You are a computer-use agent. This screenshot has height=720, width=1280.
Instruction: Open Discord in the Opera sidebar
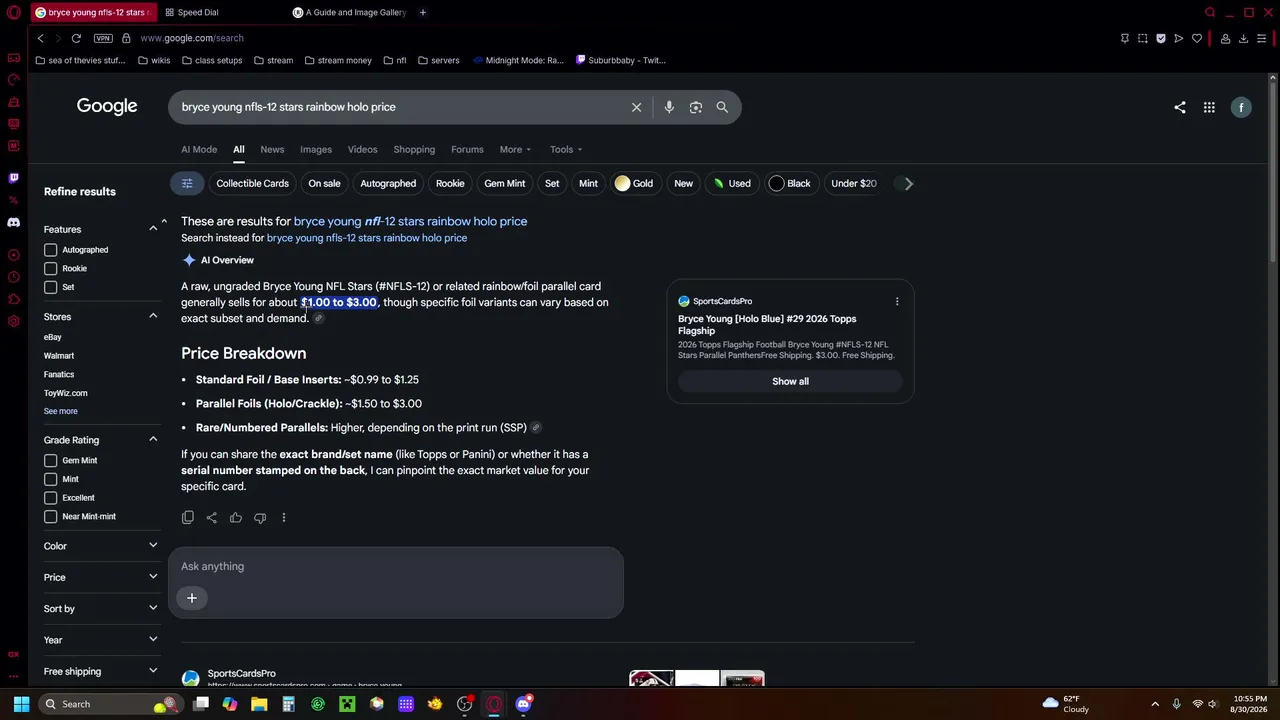tap(13, 222)
